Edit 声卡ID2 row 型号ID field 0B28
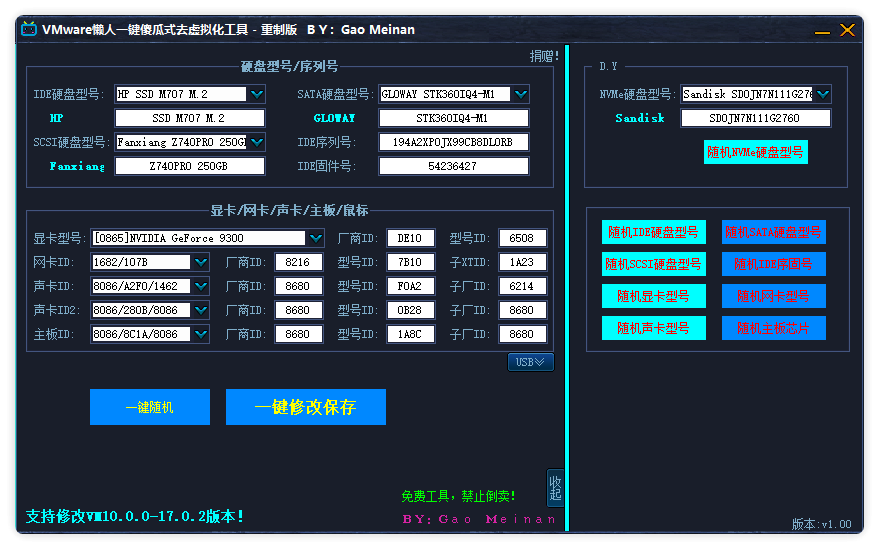 click(410, 310)
